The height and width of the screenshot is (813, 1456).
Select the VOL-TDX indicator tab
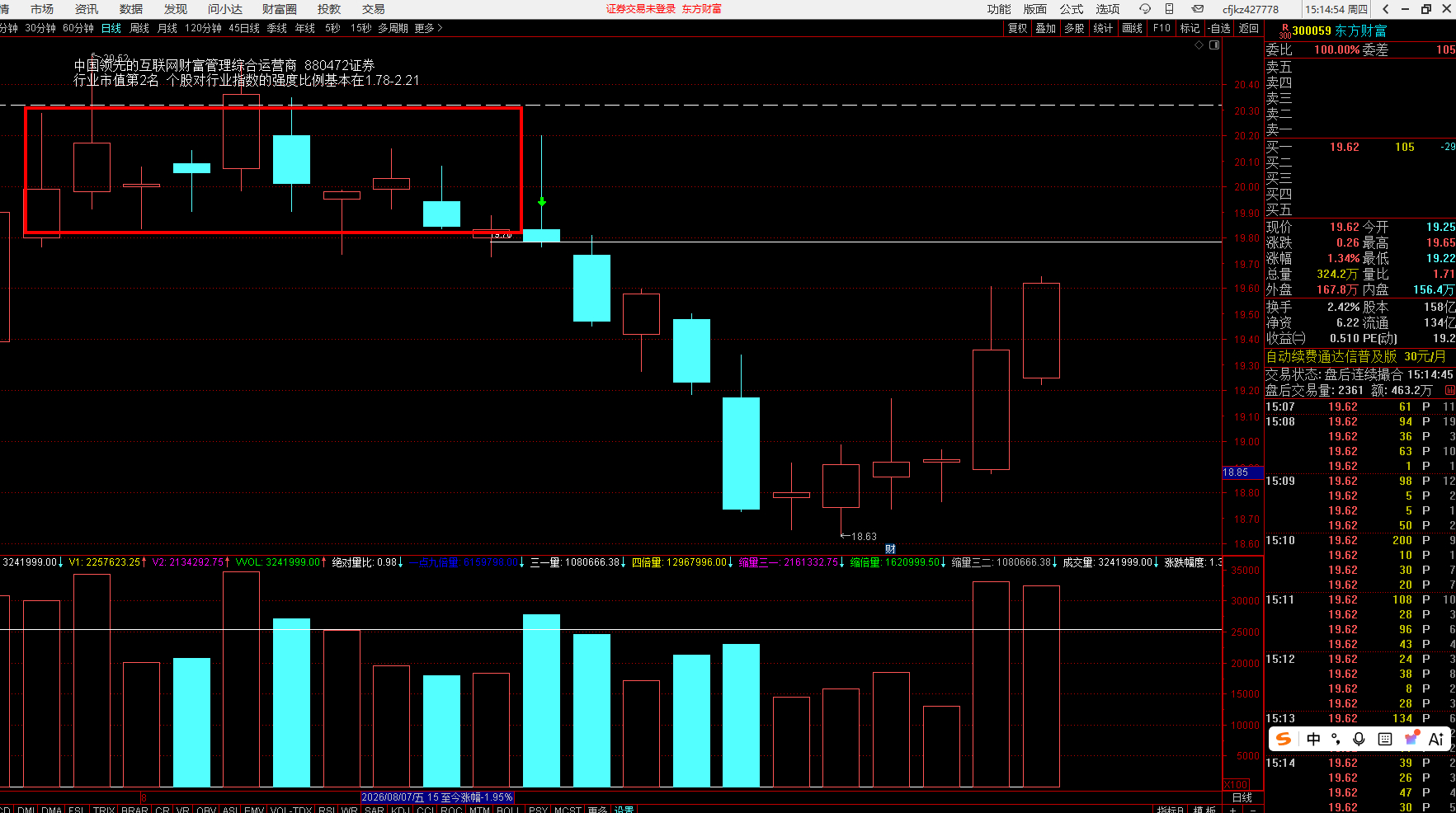(x=291, y=810)
